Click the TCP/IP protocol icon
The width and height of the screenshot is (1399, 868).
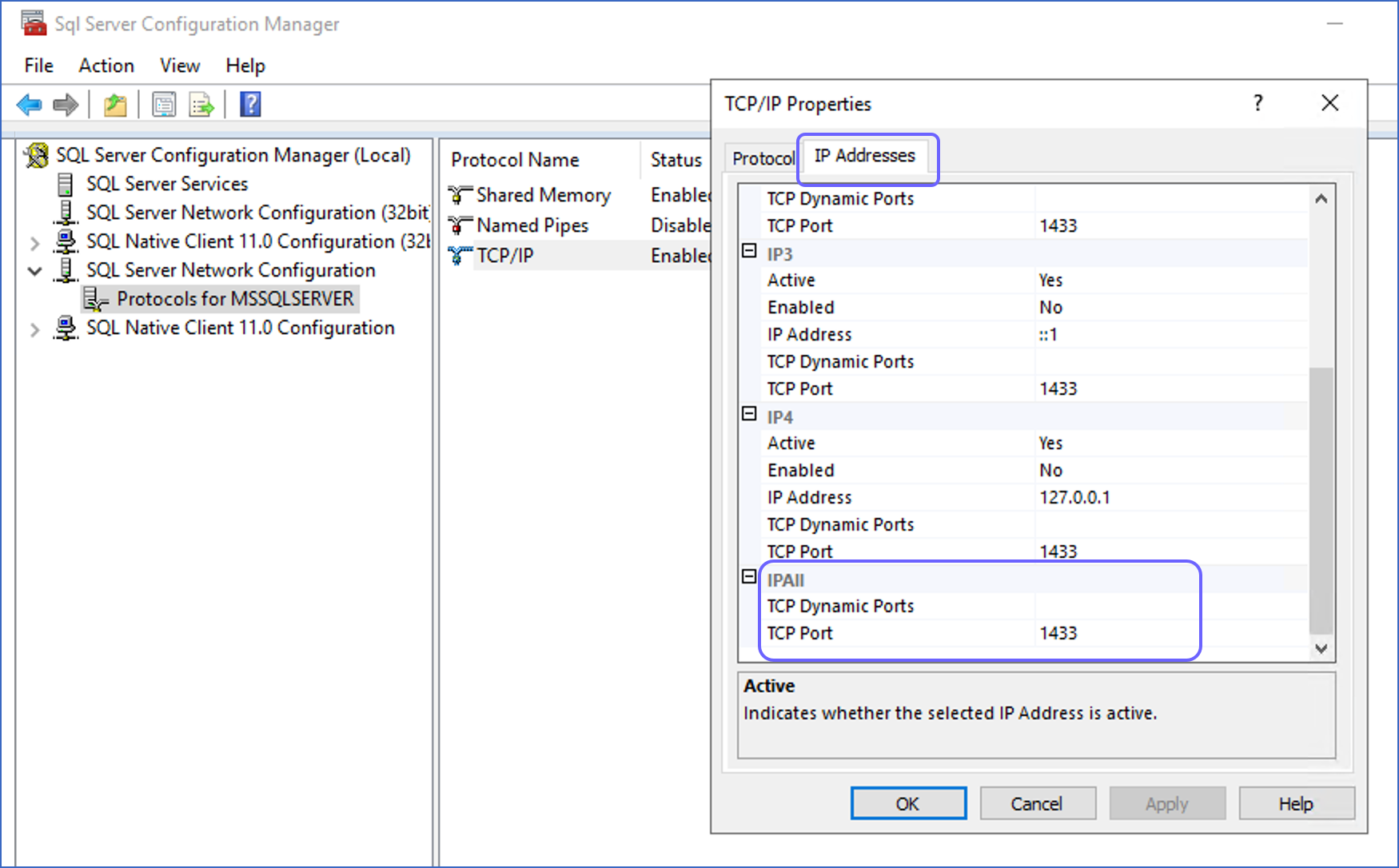[x=460, y=256]
